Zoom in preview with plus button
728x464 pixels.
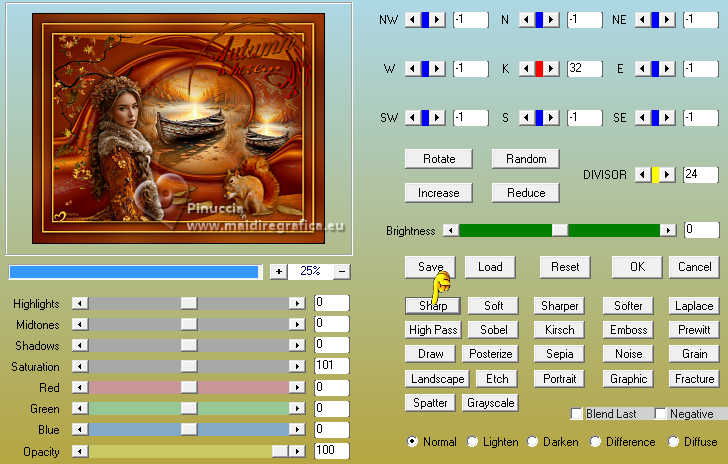click(279, 271)
